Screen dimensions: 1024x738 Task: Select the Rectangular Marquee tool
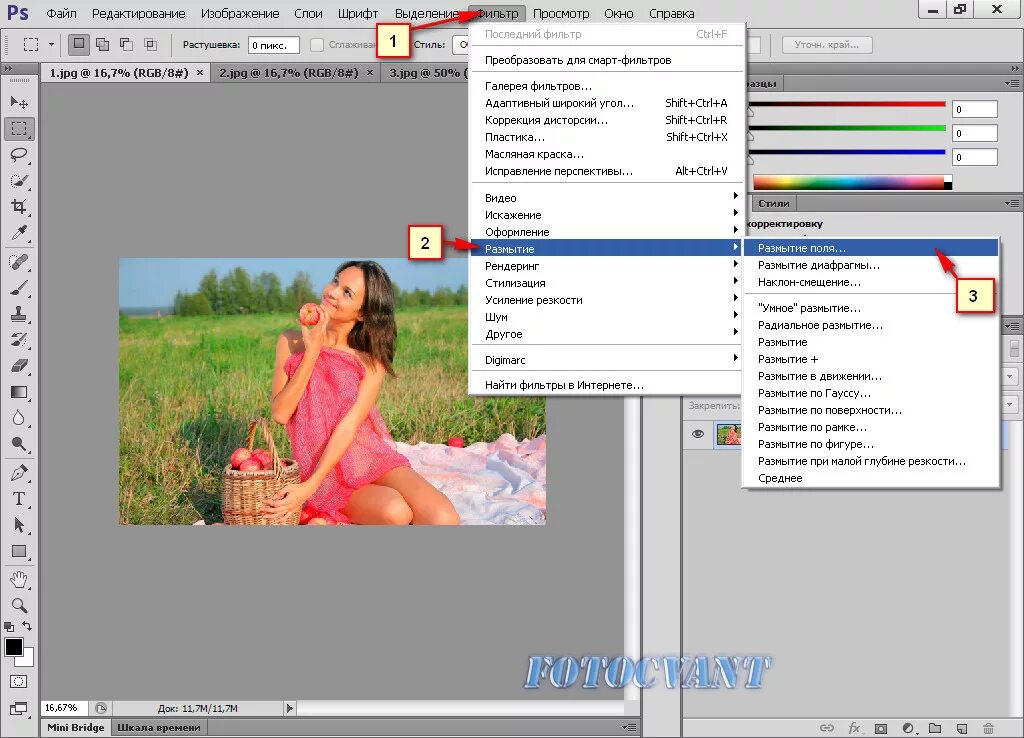tap(19, 129)
